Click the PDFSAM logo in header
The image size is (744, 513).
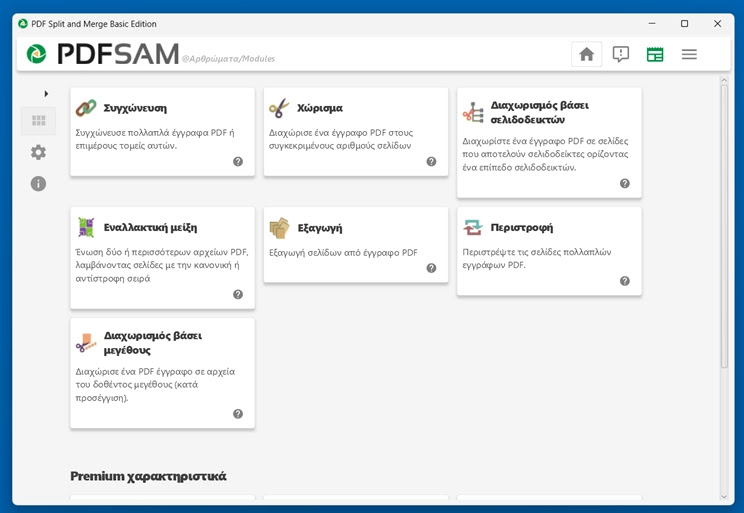[103, 54]
